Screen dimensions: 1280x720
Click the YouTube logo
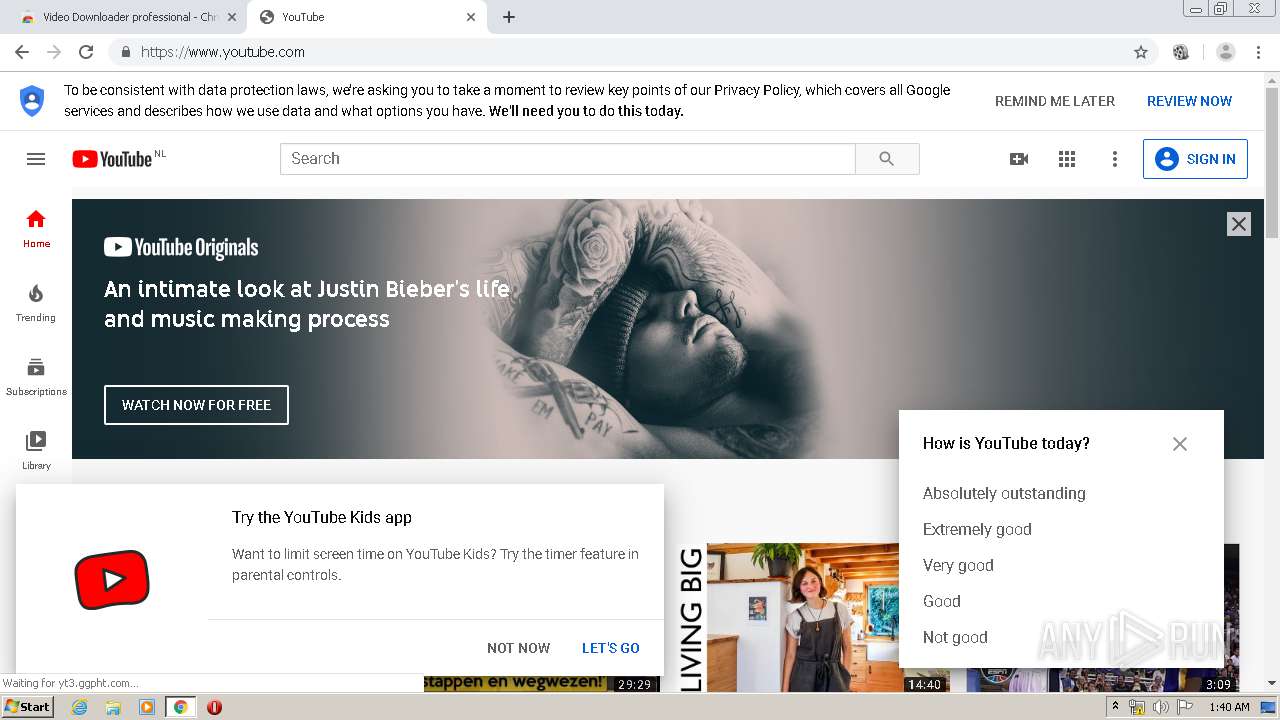point(112,159)
